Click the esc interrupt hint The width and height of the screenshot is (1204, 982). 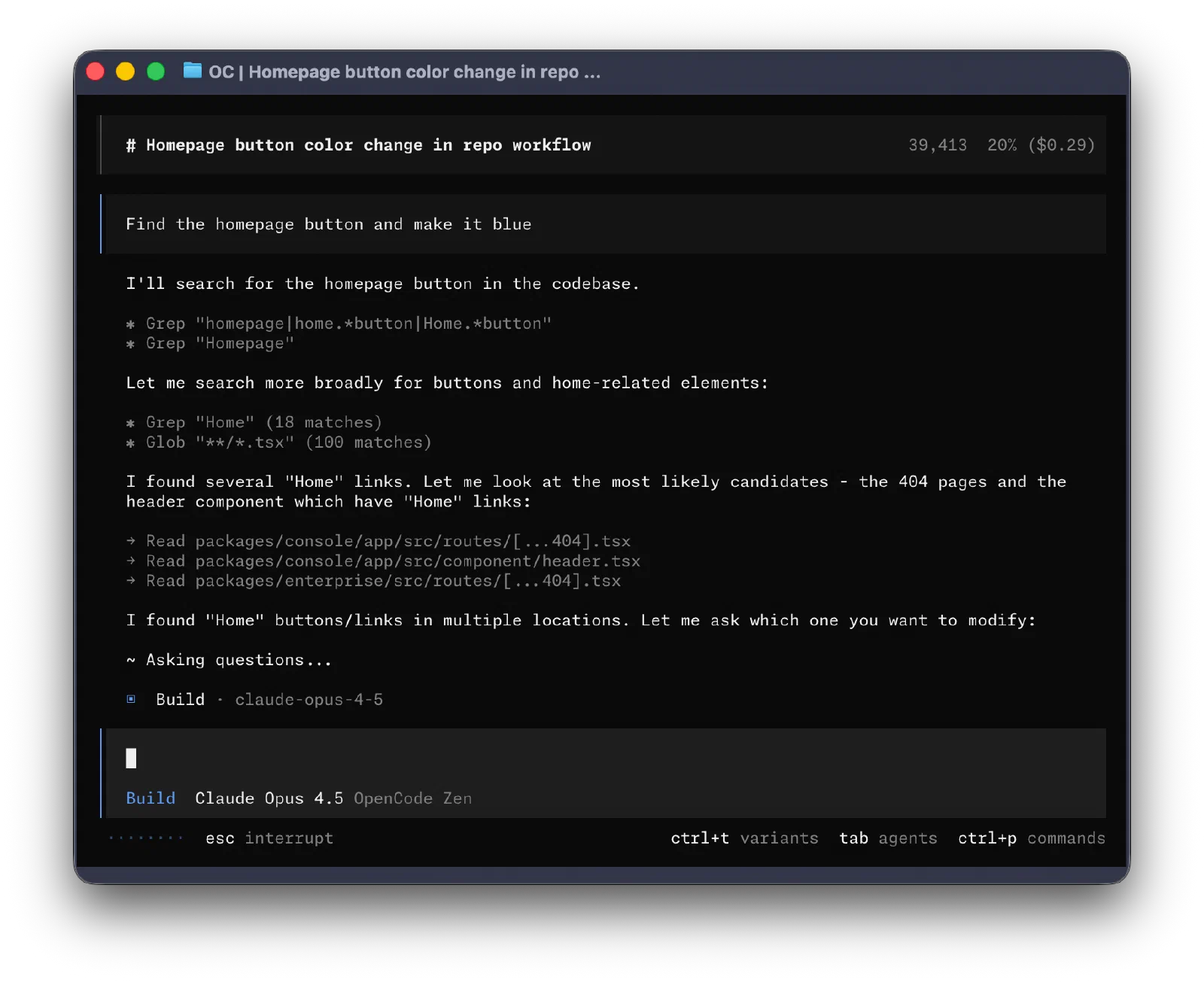pyautogui.click(x=269, y=838)
